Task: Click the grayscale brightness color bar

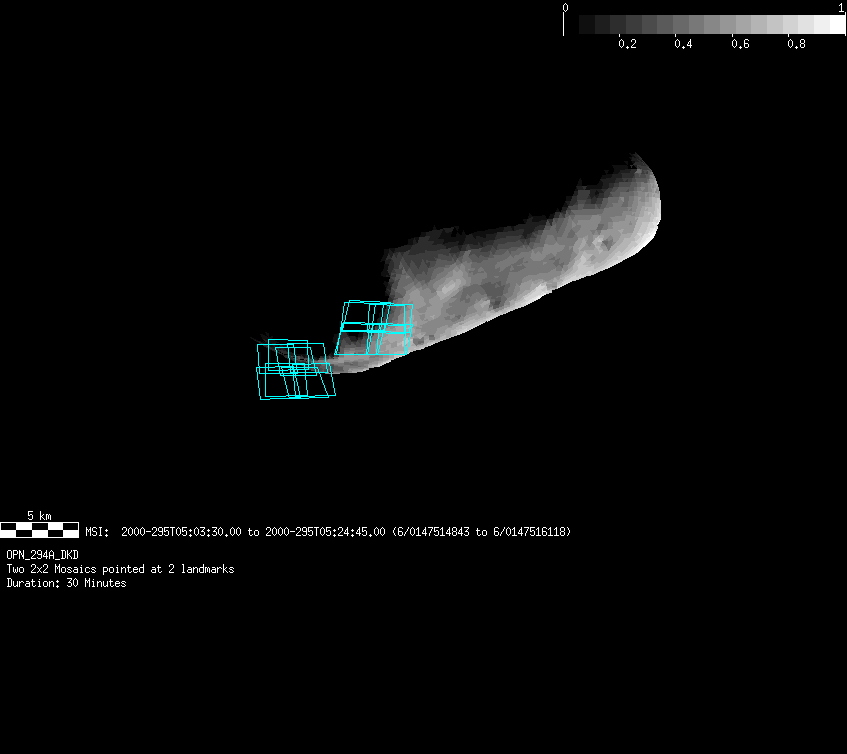Action: 704,24
